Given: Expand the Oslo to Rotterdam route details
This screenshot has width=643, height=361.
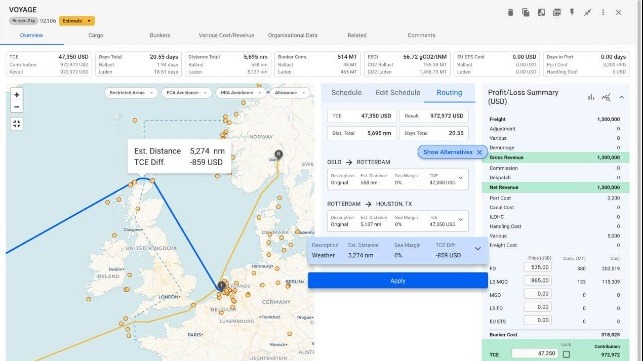Looking at the screenshot, I should pos(461,178).
